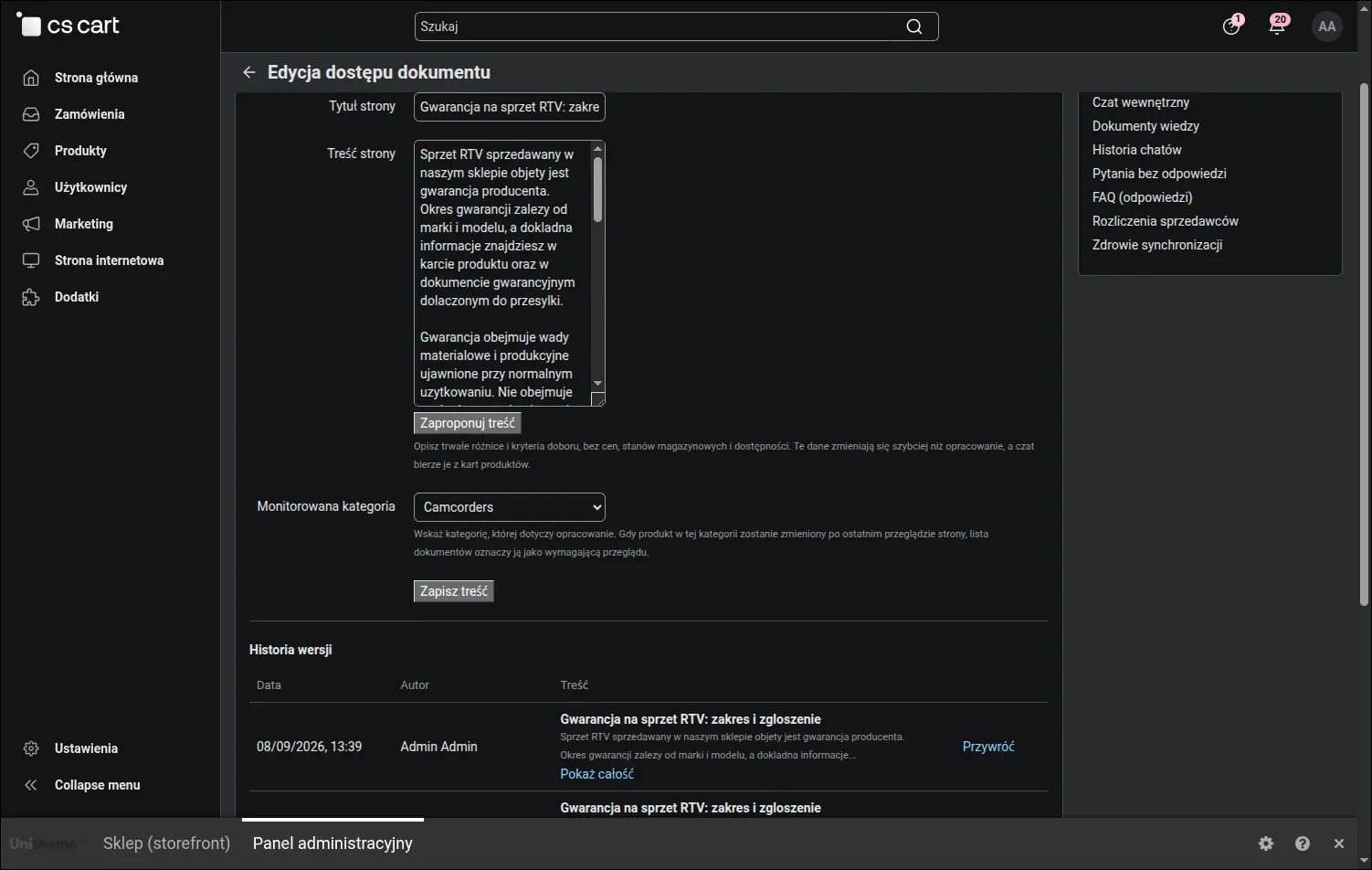Image resolution: width=1372 pixels, height=870 pixels.
Task: Open Strona główna menu item
Action: (96, 78)
